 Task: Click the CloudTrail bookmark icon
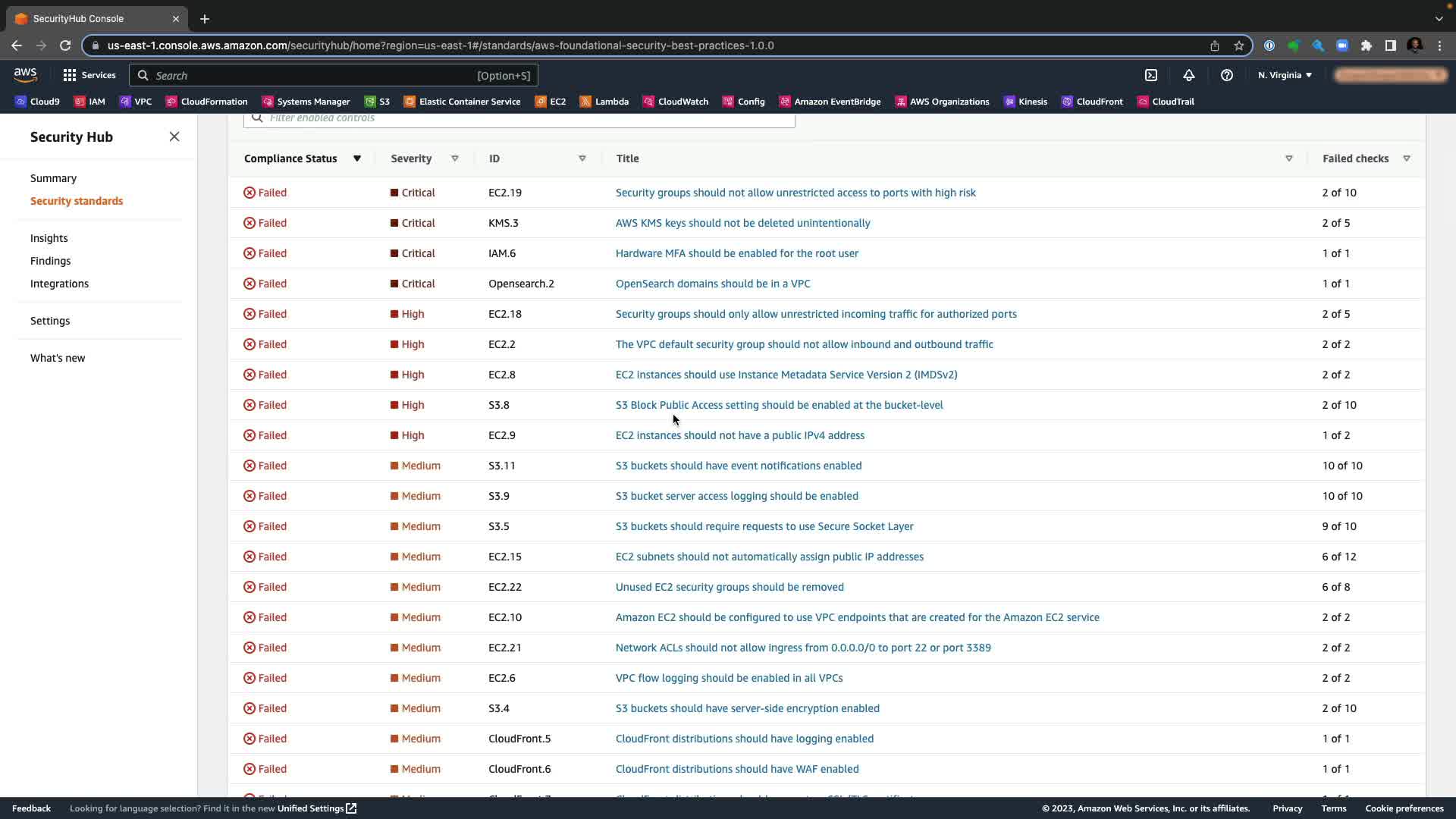1143,102
